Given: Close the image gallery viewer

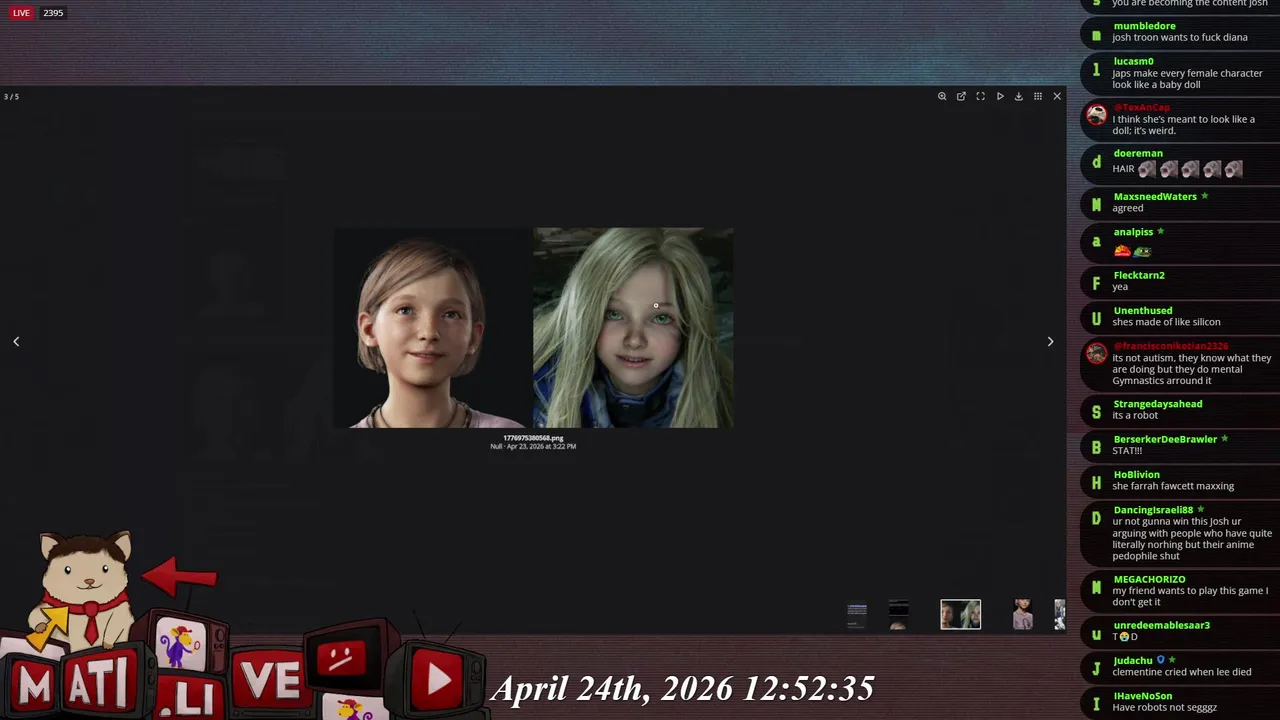Looking at the screenshot, I should tap(1057, 96).
